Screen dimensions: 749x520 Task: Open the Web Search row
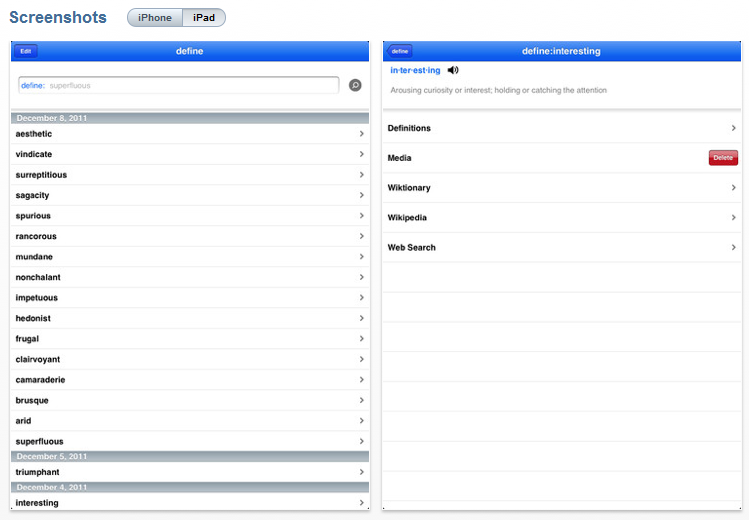(x=561, y=247)
